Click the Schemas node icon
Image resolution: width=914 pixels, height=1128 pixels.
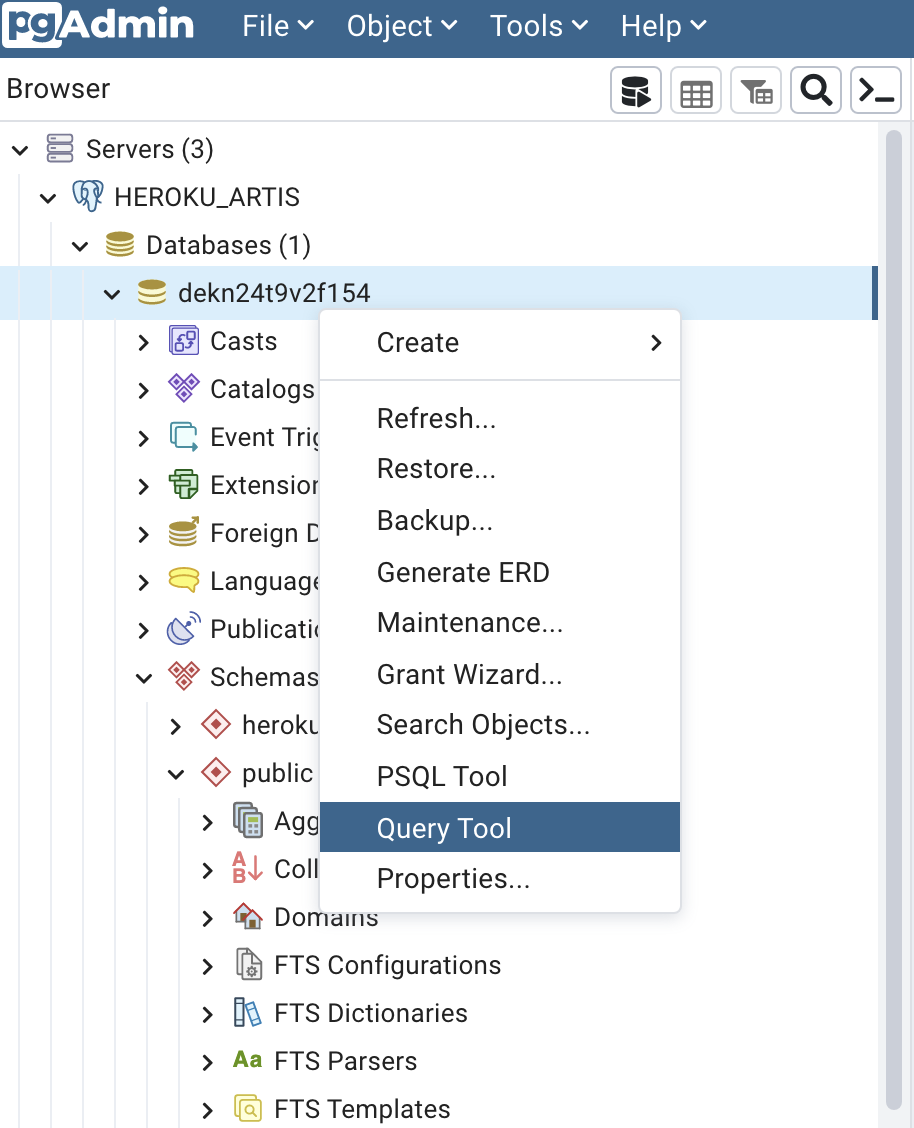coord(184,676)
